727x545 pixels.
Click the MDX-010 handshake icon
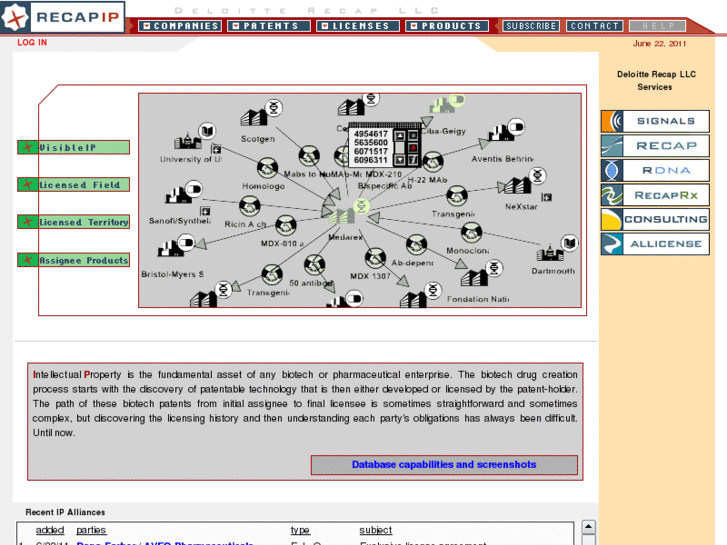click(286, 226)
